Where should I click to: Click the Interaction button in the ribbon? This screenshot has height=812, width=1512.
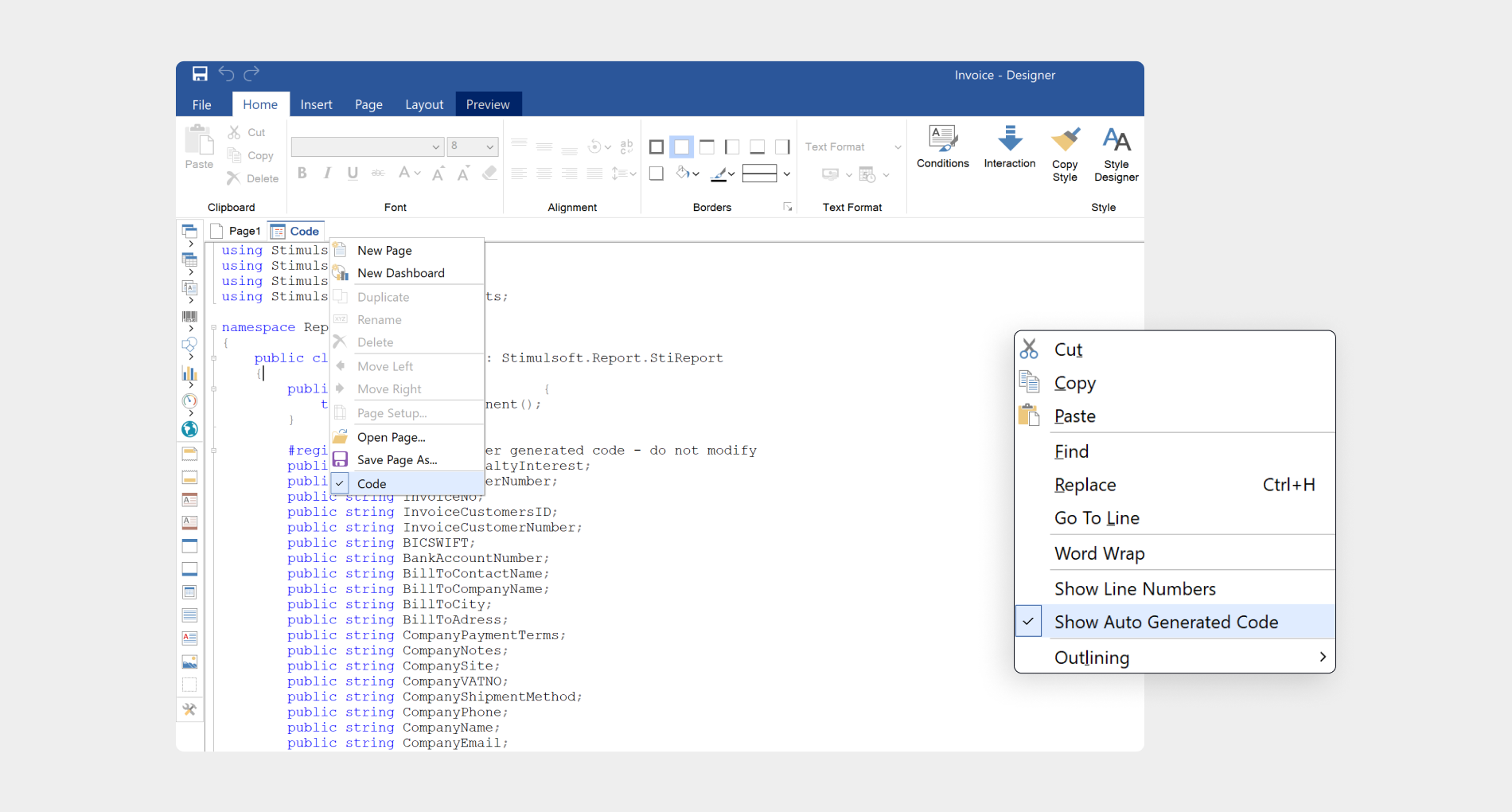[x=1010, y=147]
